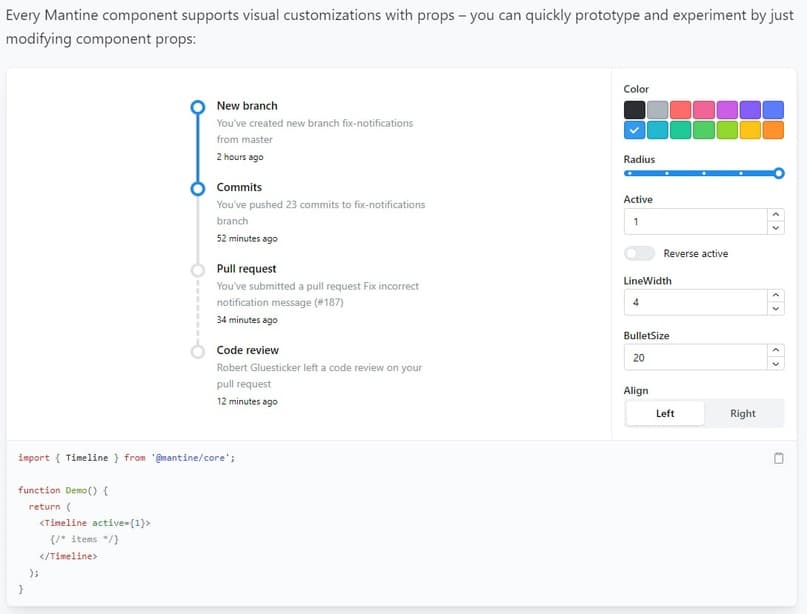
Task: Select the Right align option
Action: 743,414
